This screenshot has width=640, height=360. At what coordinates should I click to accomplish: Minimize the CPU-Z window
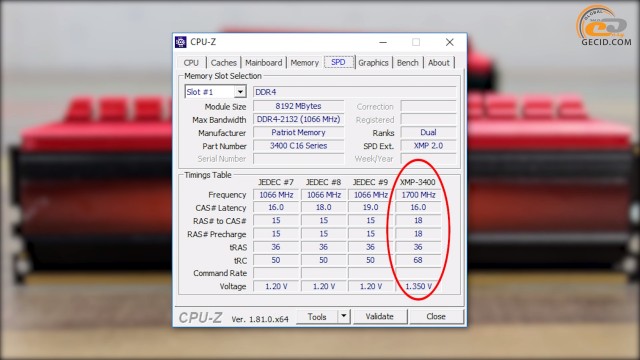coord(383,42)
